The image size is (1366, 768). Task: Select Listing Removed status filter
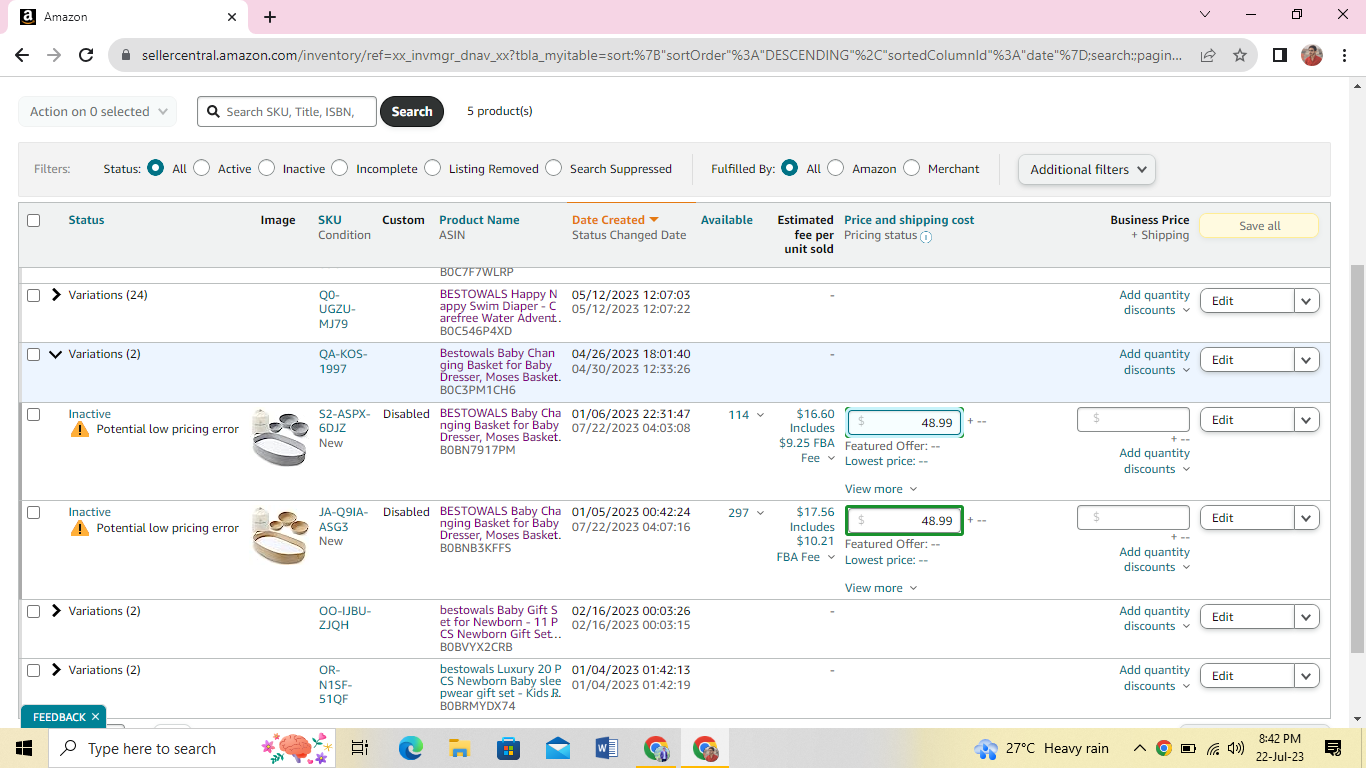(432, 168)
